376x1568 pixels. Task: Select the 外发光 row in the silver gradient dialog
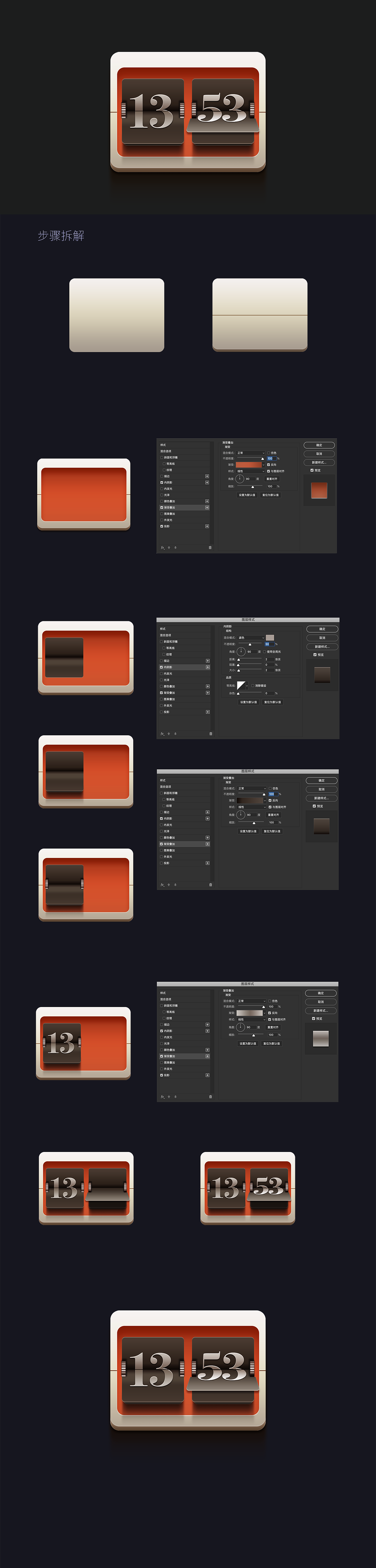[184, 1068]
